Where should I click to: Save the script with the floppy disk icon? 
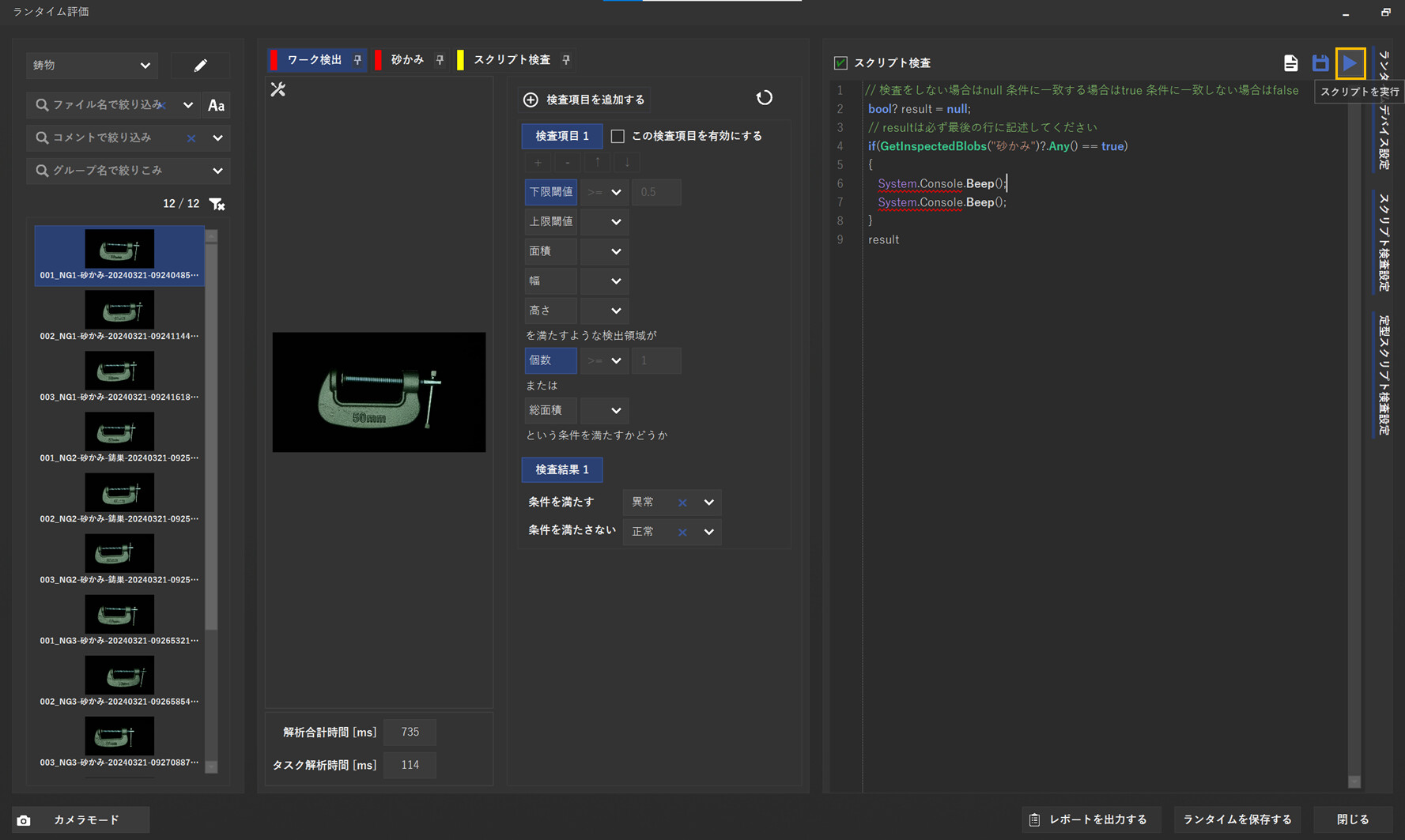(1320, 63)
